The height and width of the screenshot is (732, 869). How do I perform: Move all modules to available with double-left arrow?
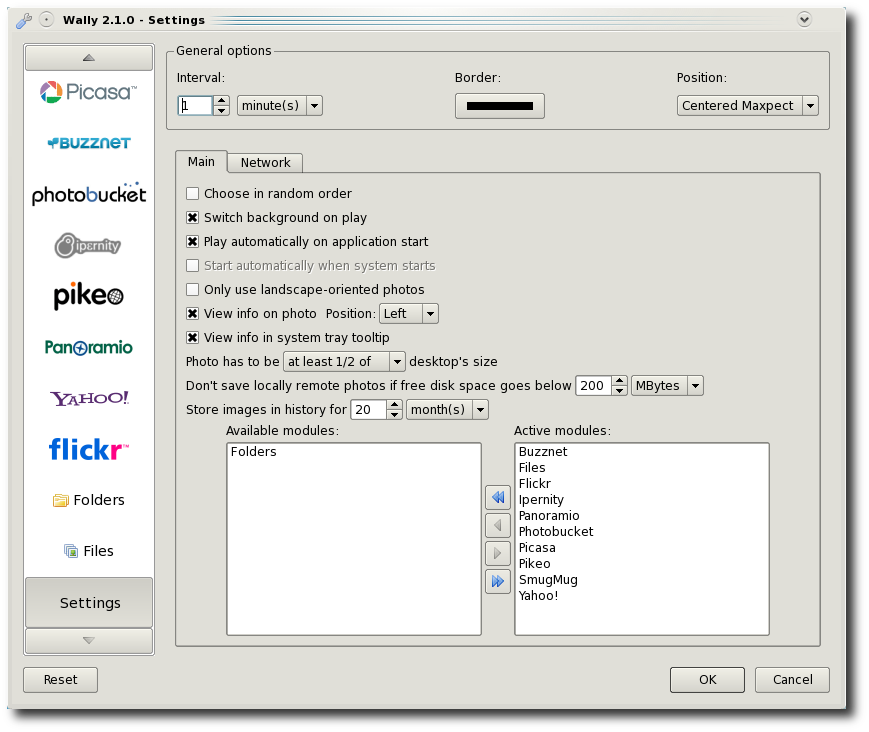coord(498,497)
